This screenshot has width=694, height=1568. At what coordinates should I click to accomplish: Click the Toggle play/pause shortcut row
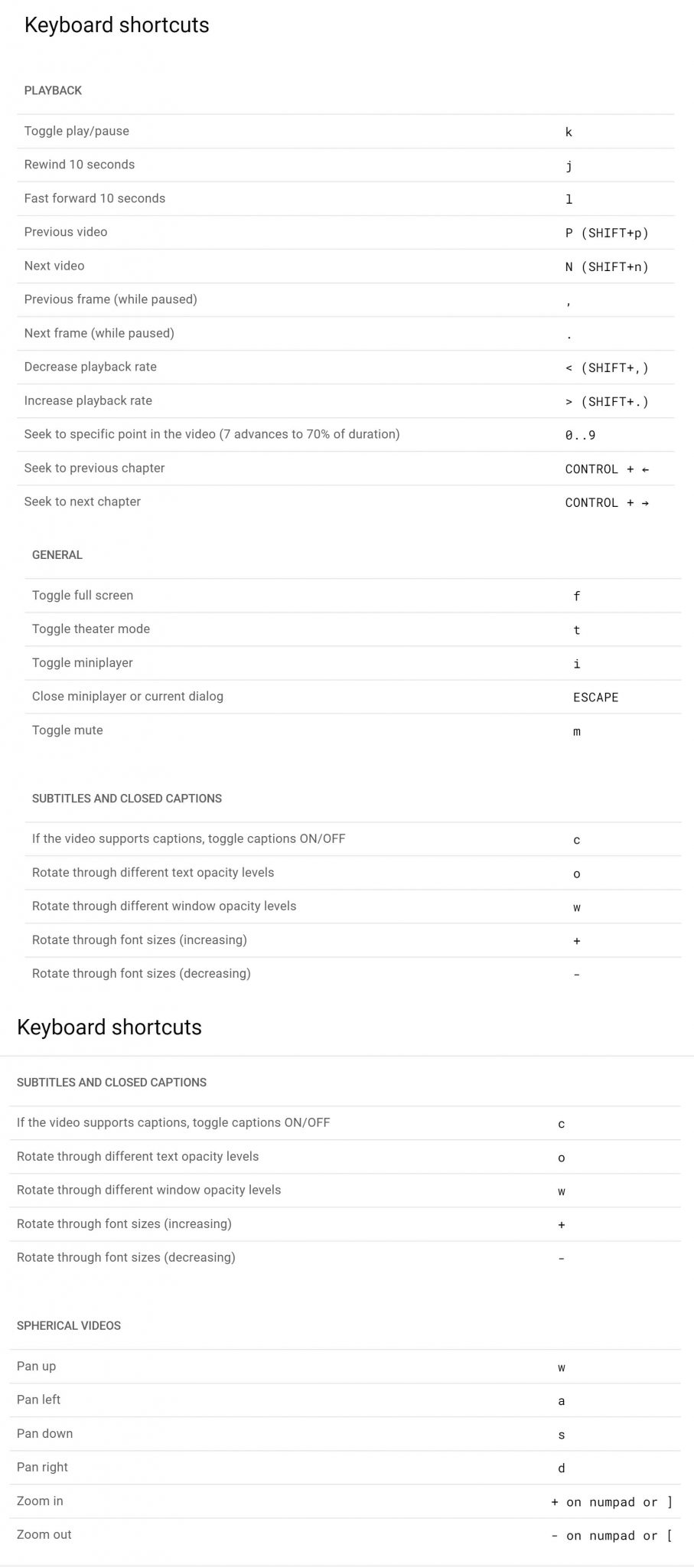coord(77,131)
